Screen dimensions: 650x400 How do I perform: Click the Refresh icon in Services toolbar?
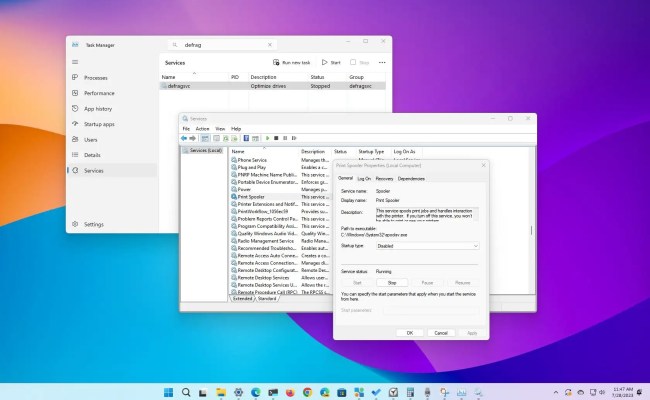[x=226, y=138]
